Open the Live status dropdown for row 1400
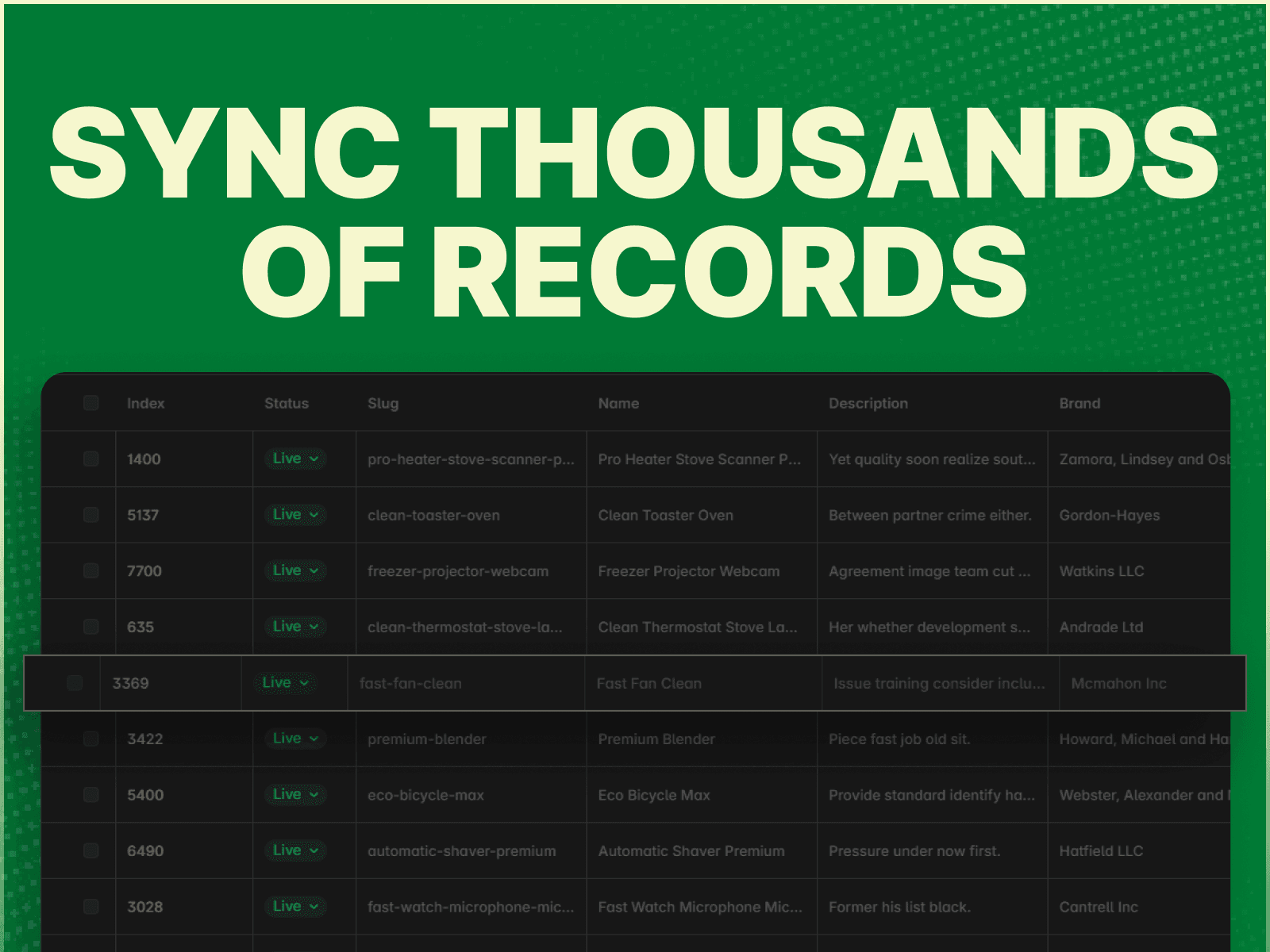Screen dimensions: 1270x952 pyautogui.click(x=295, y=459)
